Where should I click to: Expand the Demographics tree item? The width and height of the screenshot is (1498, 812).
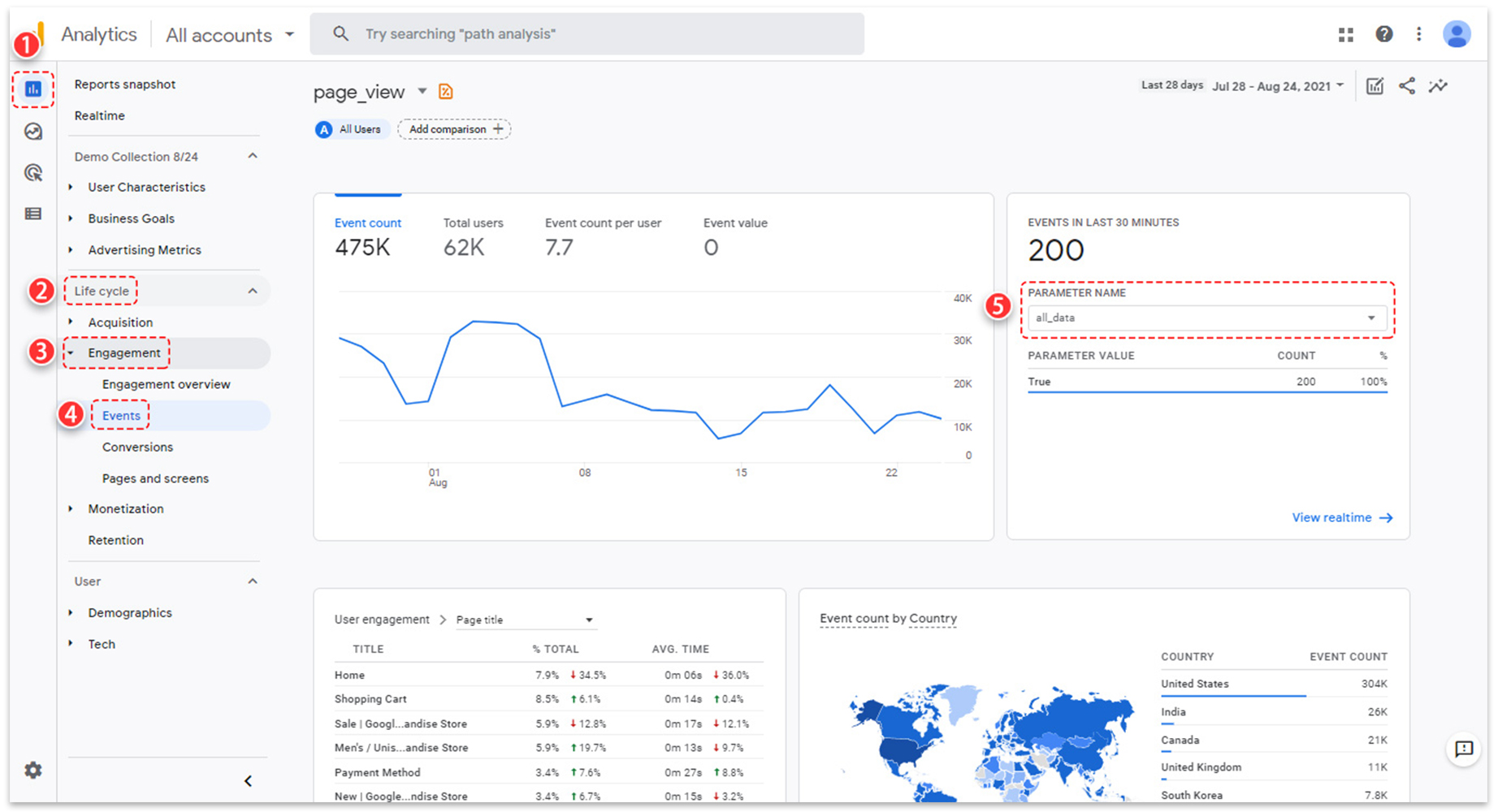coord(71,613)
